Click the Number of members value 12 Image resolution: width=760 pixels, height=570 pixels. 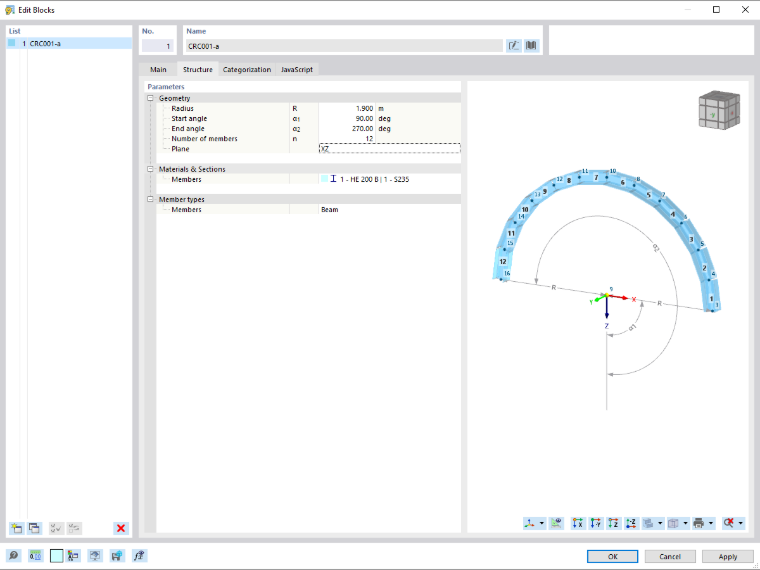tap(347, 139)
